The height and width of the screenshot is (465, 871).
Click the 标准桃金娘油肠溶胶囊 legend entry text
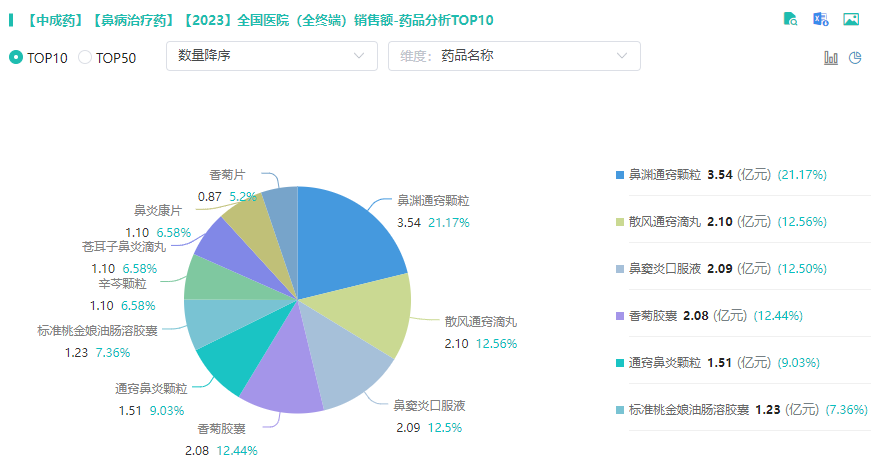688,410
